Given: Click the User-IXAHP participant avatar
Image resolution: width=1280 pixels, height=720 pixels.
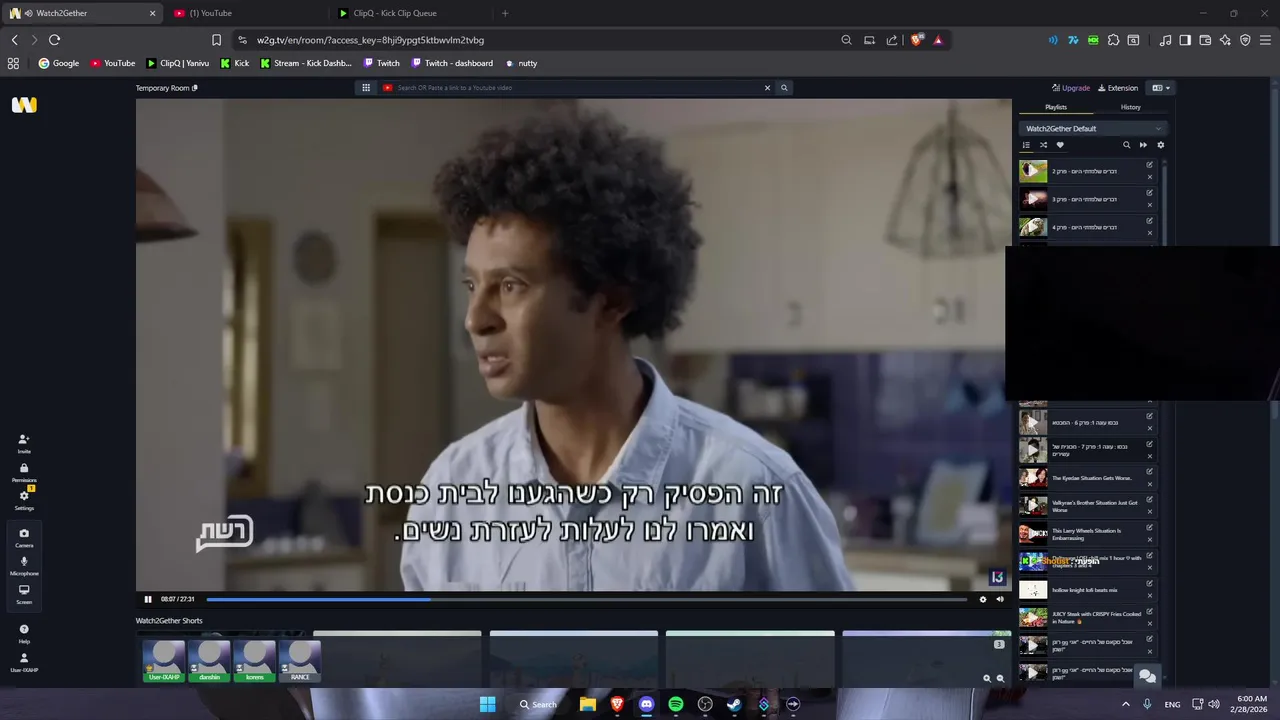Looking at the screenshot, I should click(x=164, y=661).
